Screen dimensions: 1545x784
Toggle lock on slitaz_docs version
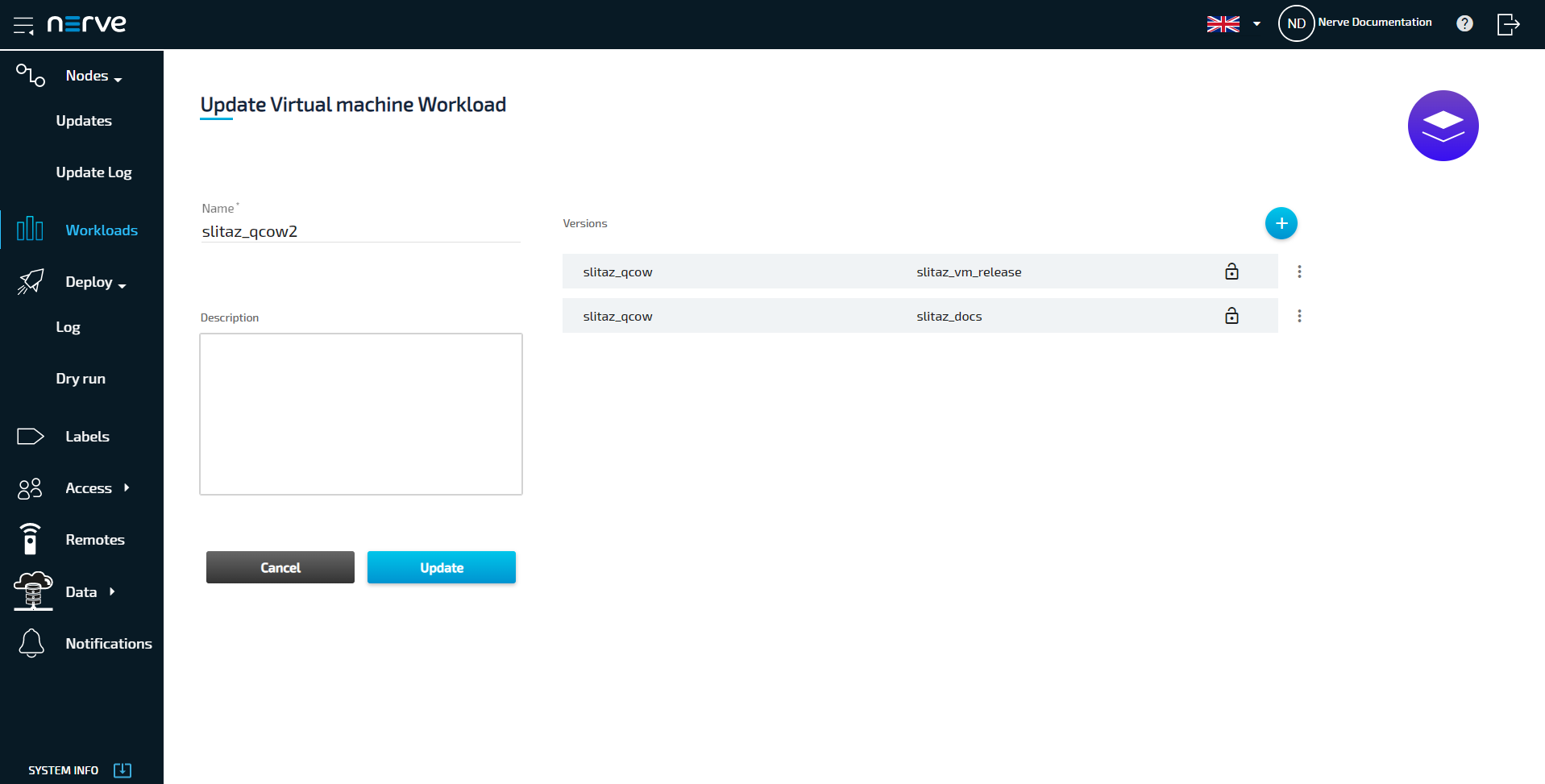1231,316
